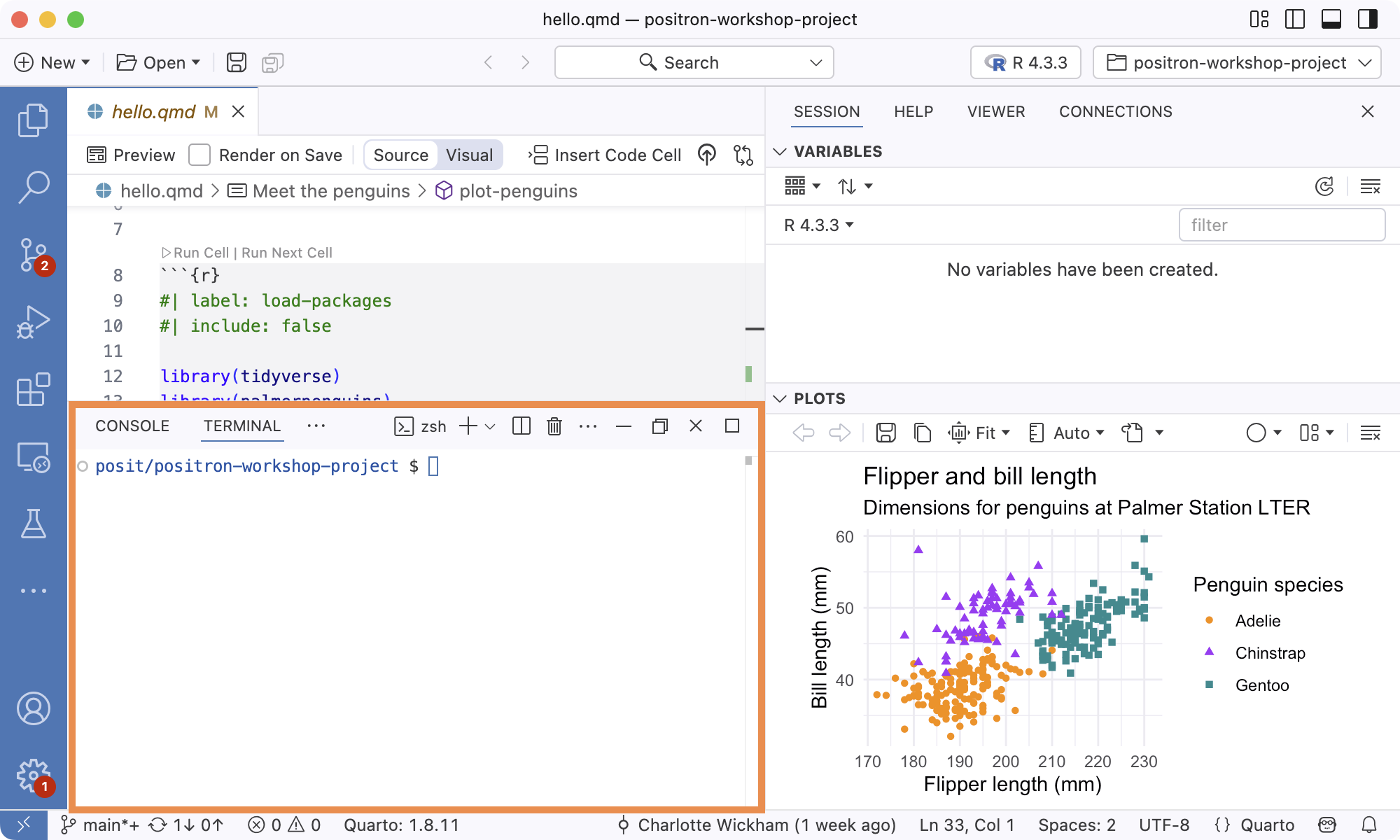The height and width of the screenshot is (840, 1400).
Task: Open the New dropdown menu
Action: [52, 62]
